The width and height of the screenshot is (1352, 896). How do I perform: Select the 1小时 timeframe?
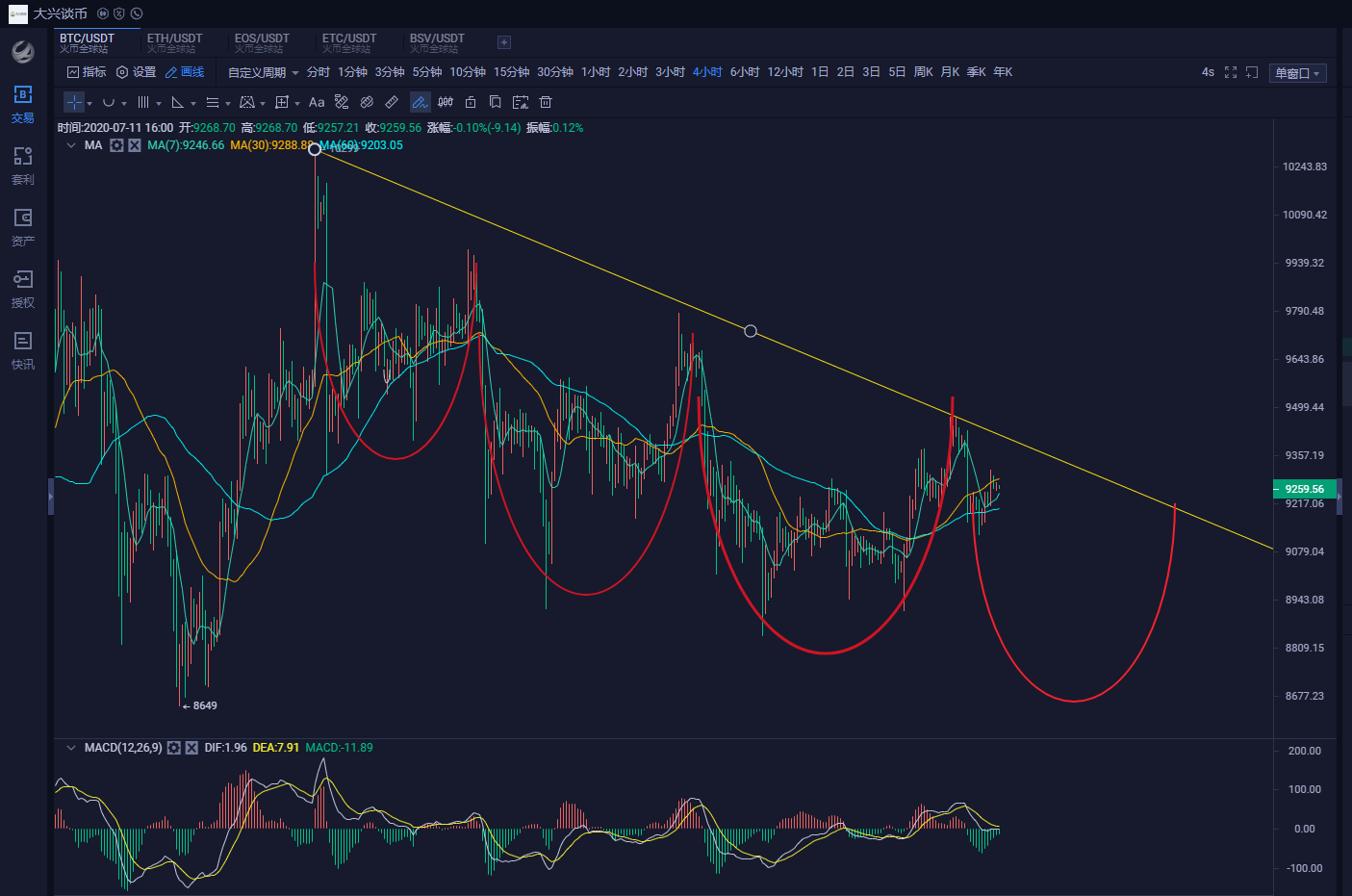(595, 72)
